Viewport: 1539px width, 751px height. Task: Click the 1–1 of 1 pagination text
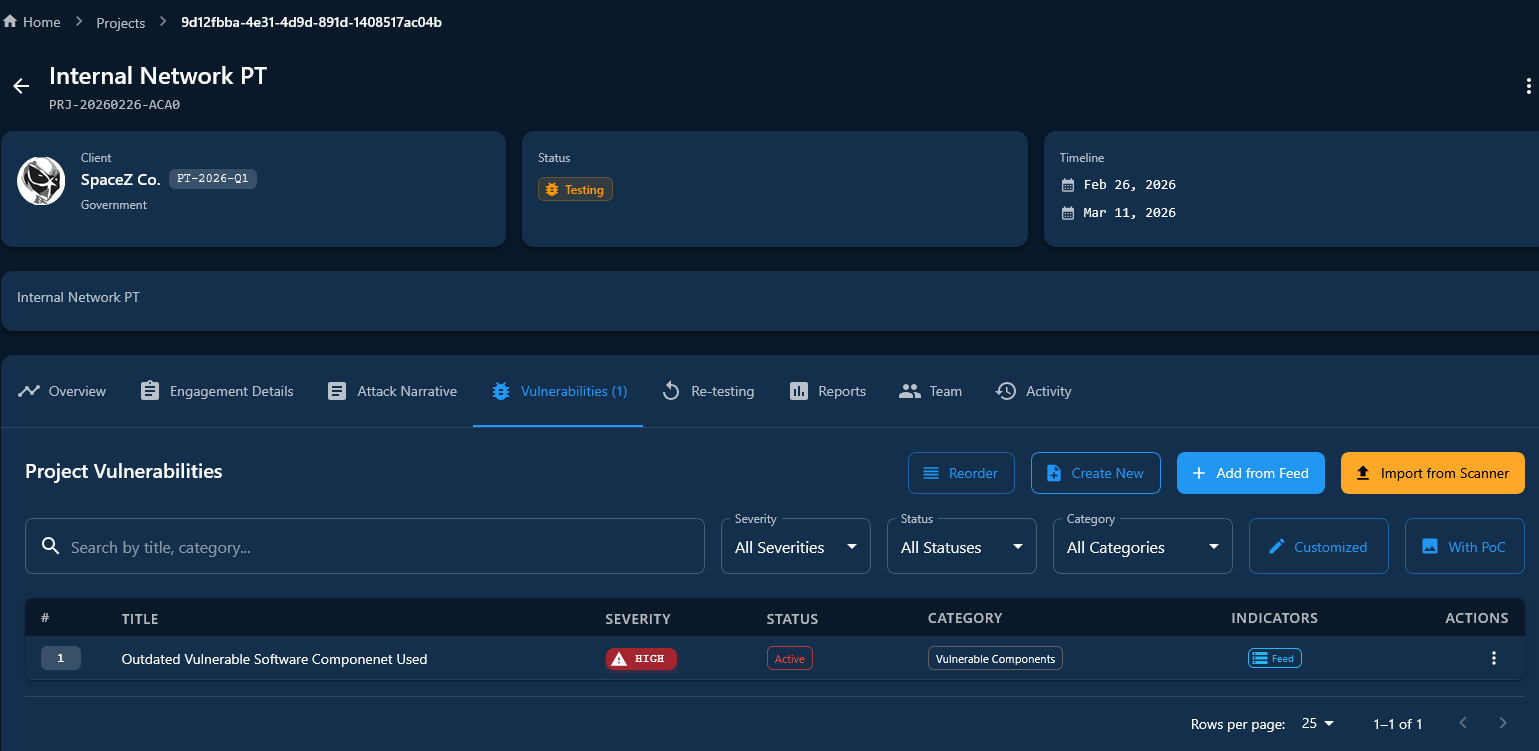pos(1397,723)
